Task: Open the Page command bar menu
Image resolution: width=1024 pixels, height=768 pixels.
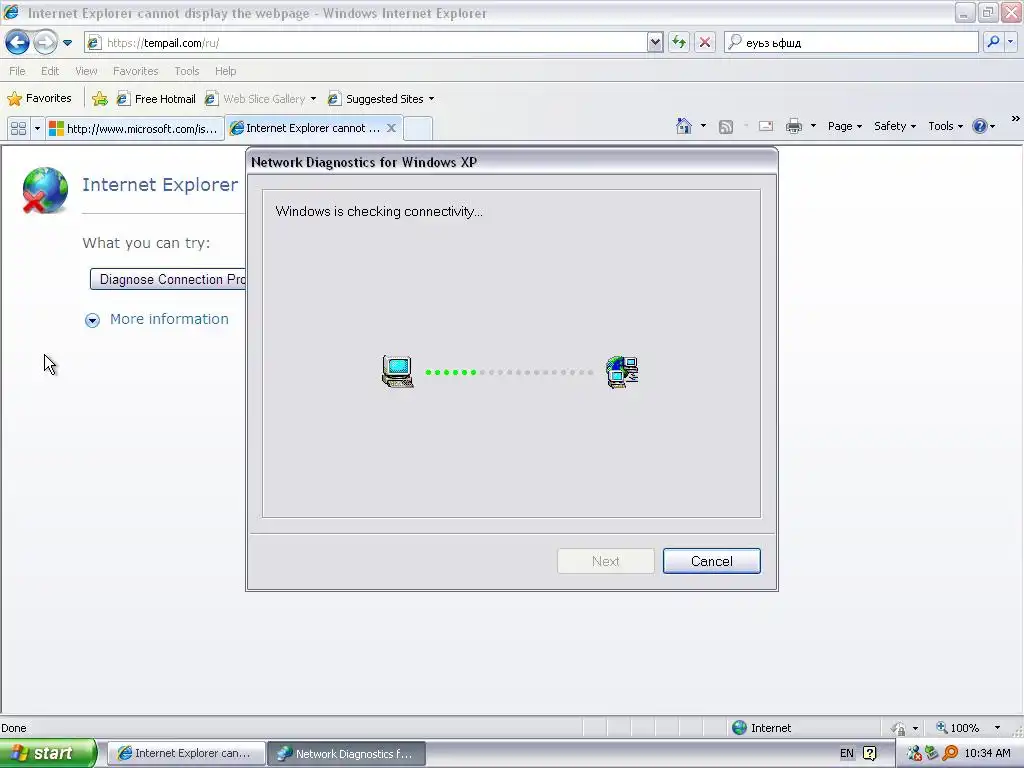Action: pyautogui.click(x=845, y=126)
